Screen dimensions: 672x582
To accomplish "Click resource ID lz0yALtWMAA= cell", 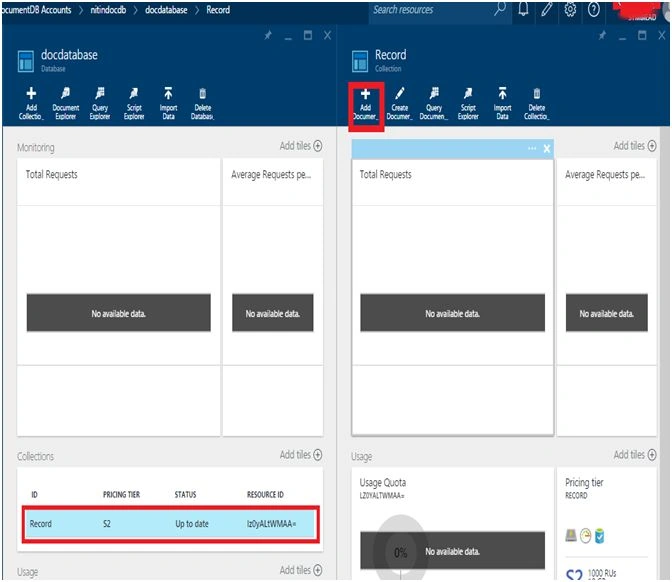I will (x=271, y=524).
